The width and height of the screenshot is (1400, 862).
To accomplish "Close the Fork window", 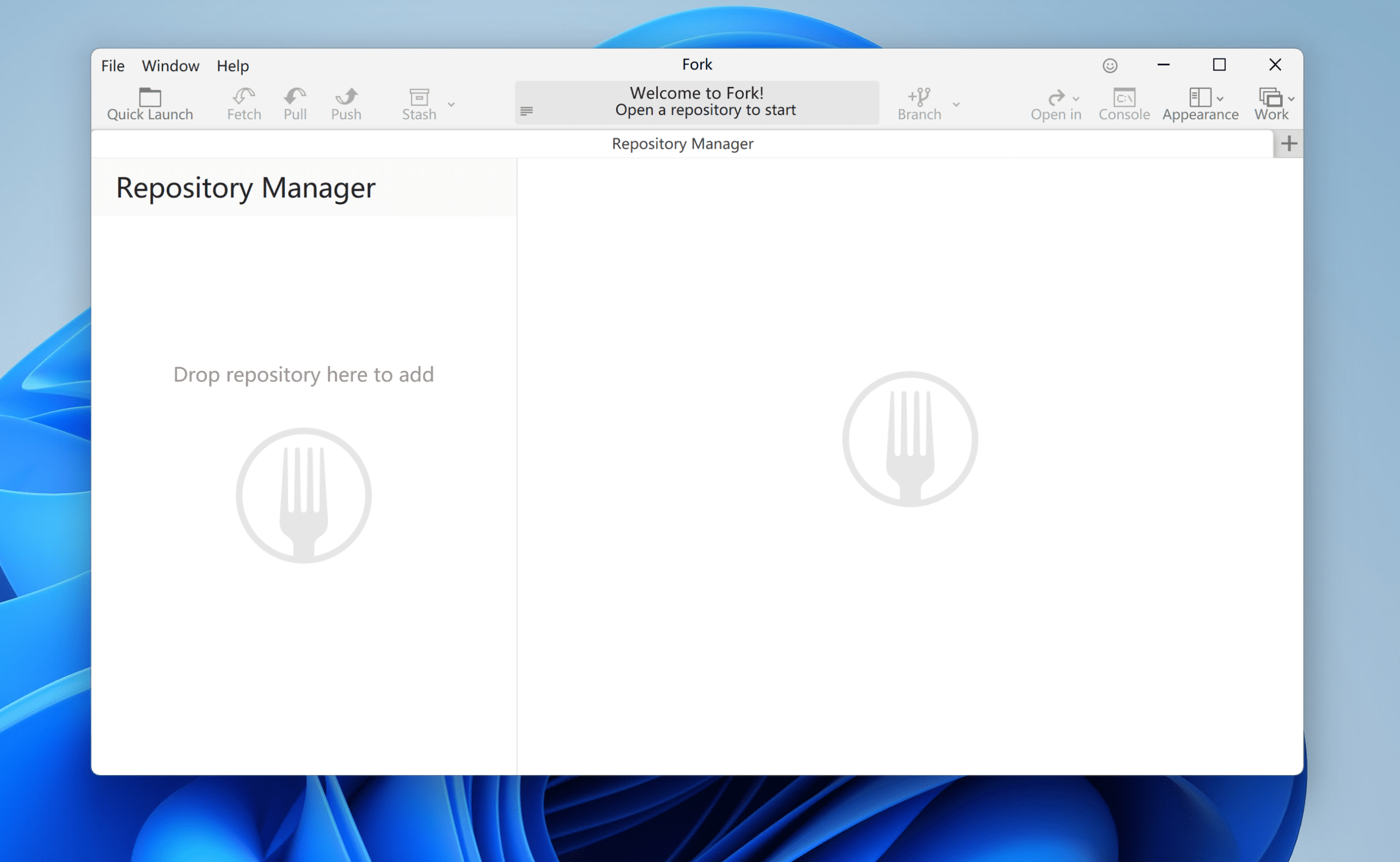I will coord(1275,65).
